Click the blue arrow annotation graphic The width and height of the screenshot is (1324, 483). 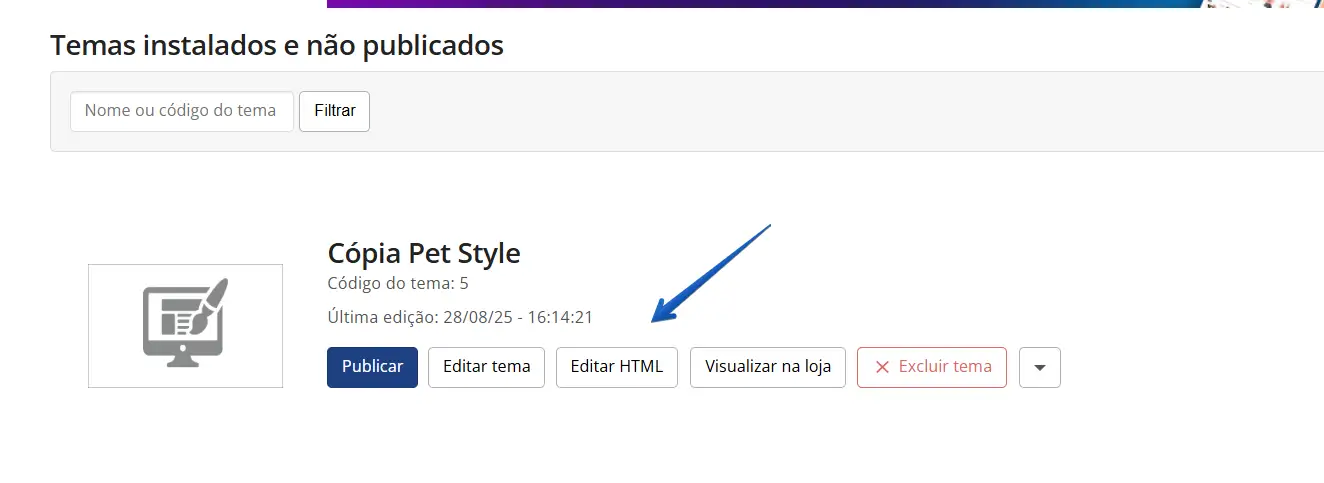710,273
